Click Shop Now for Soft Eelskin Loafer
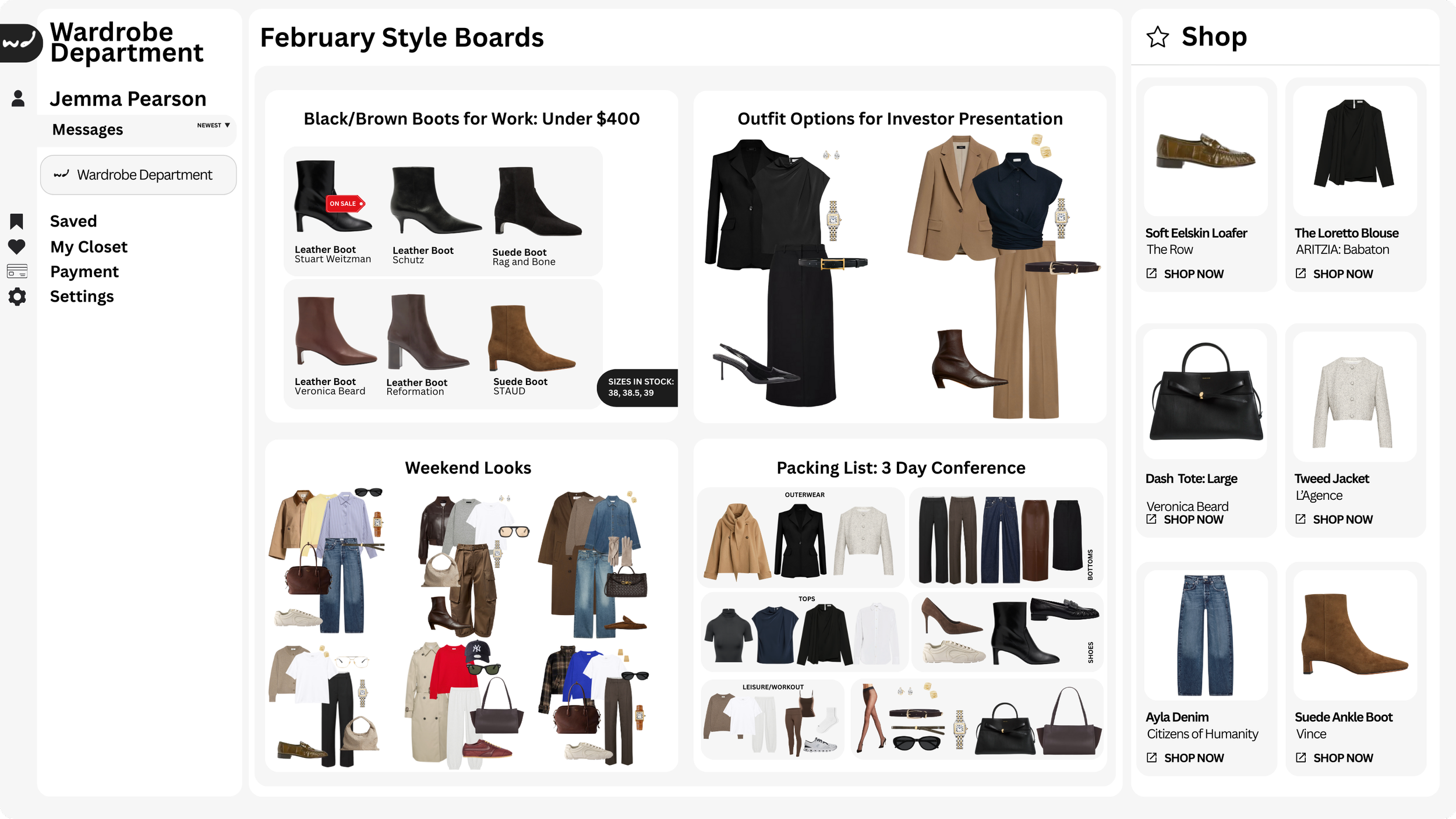Viewport: 1456px width, 819px height. [x=1193, y=274]
